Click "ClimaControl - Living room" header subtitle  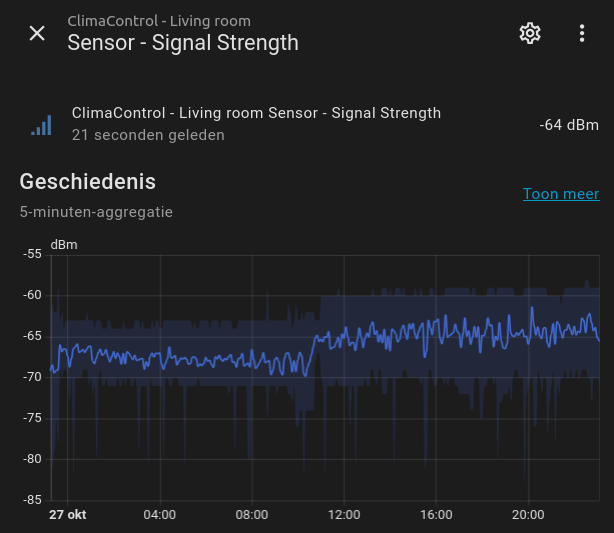159,21
